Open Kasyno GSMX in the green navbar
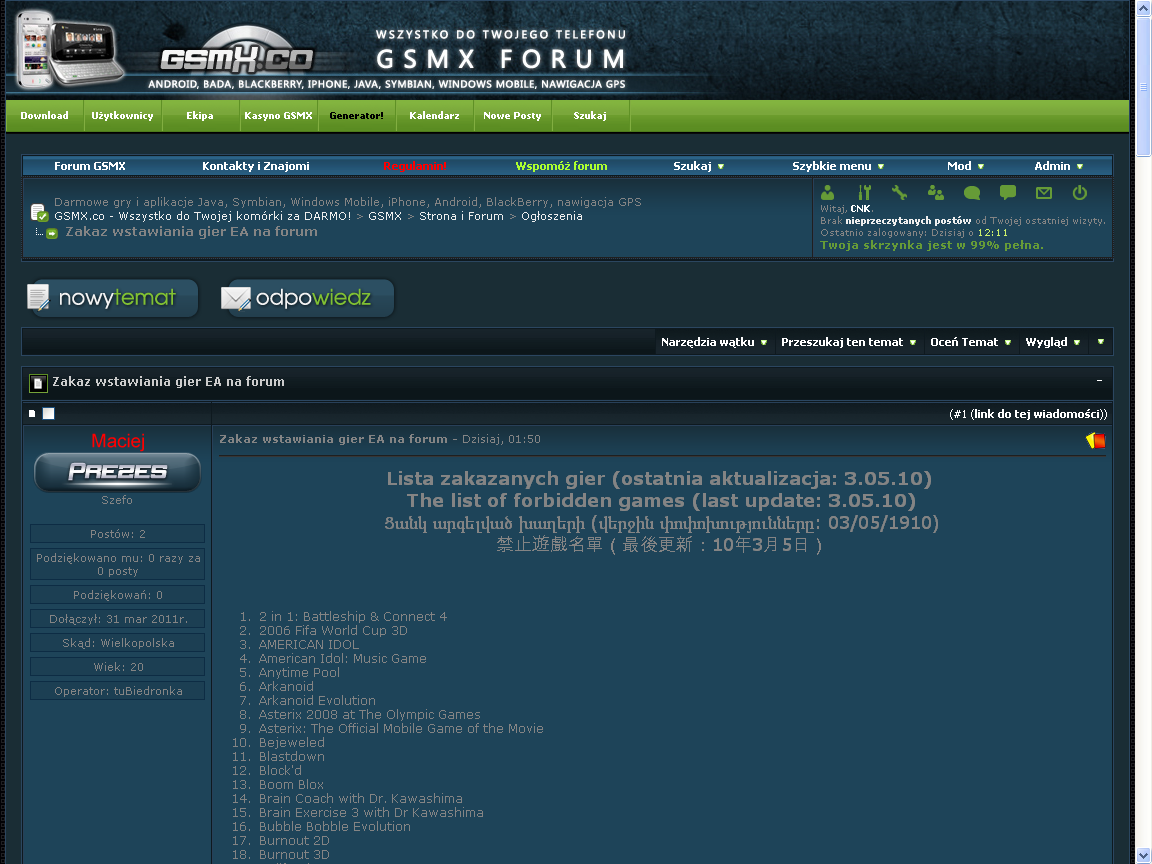This screenshot has width=1152, height=864. point(278,116)
